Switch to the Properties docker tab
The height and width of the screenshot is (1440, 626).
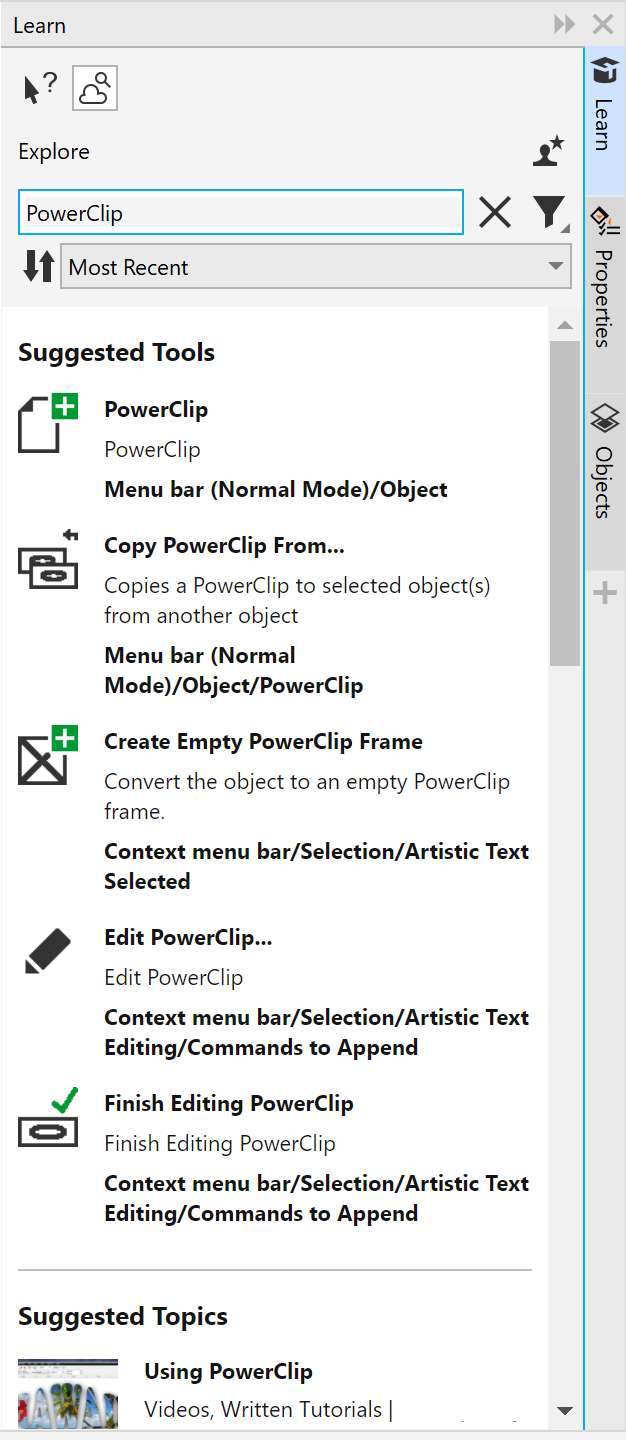coord(604,280)
